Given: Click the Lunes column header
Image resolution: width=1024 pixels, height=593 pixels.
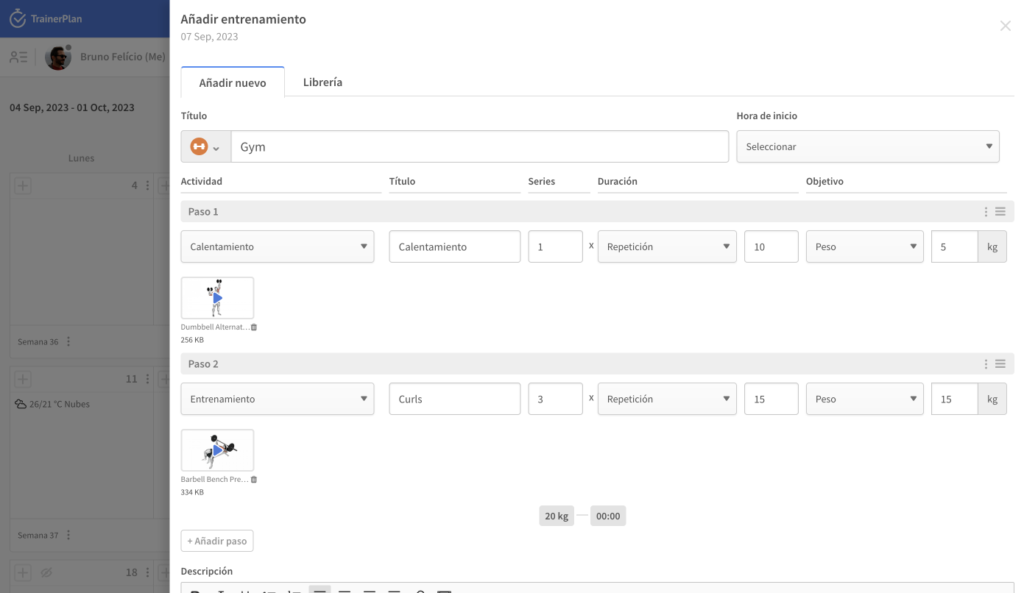Looking at the screenshot, I should tap(81, 158).
